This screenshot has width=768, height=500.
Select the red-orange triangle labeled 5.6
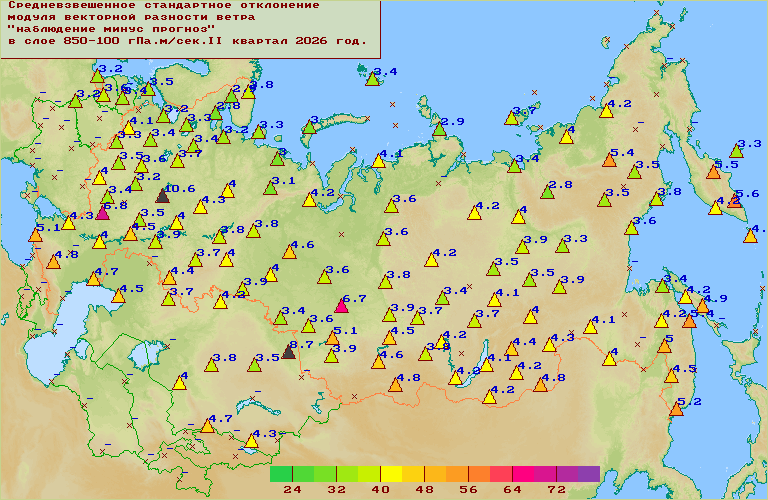[734, 201]
